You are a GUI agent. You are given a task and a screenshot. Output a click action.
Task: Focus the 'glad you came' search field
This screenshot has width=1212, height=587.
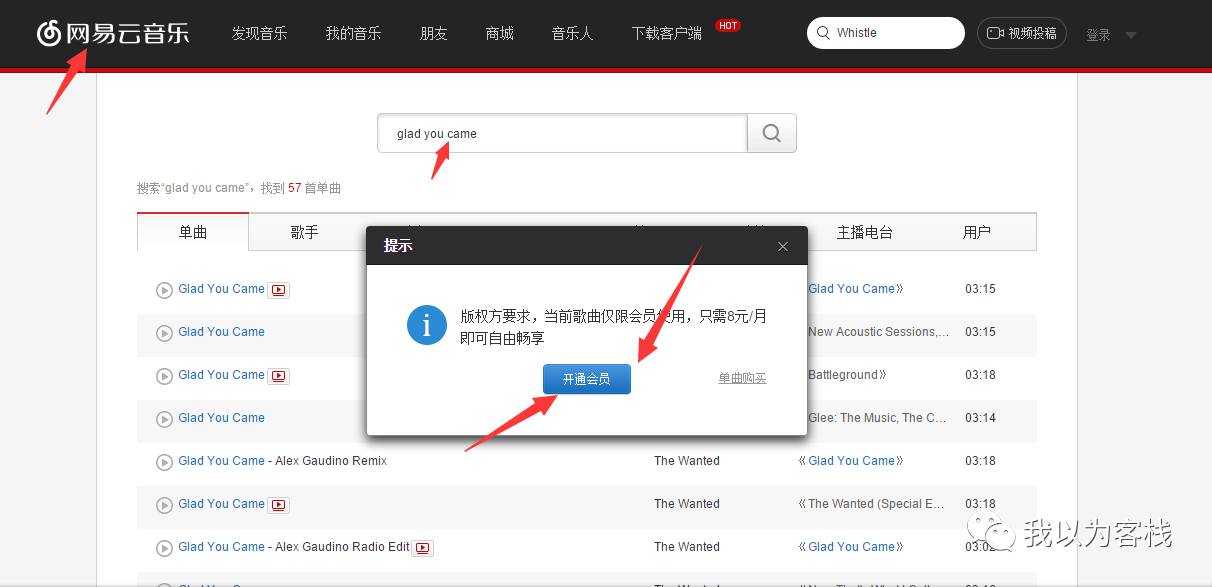pos(562,133)
